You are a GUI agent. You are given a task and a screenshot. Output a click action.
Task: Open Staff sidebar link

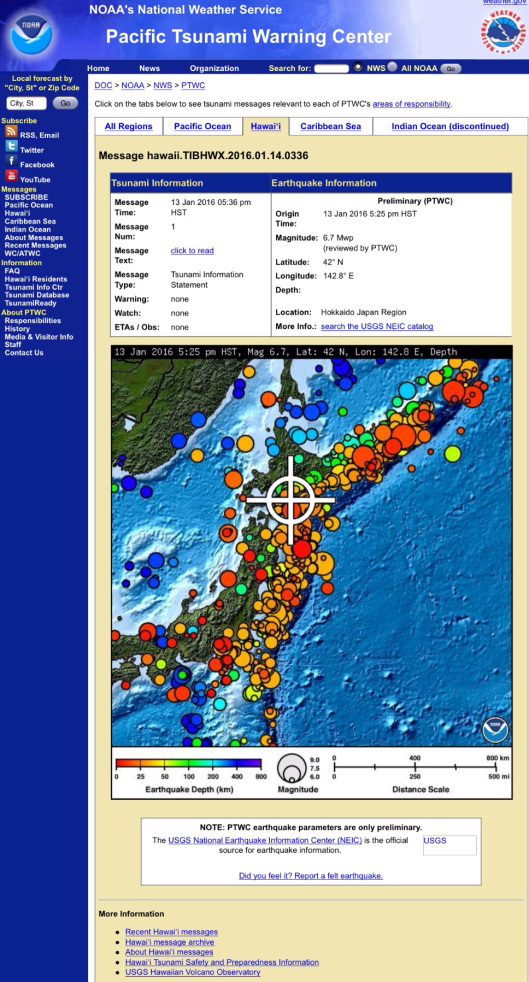13,344
